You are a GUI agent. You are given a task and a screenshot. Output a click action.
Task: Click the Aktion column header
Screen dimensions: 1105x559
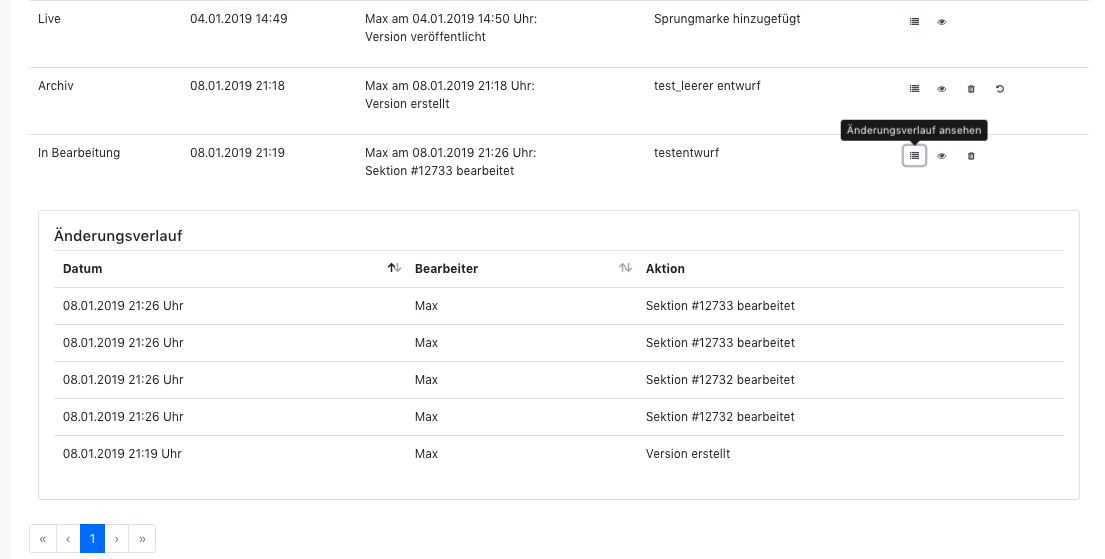pos(665,269)
